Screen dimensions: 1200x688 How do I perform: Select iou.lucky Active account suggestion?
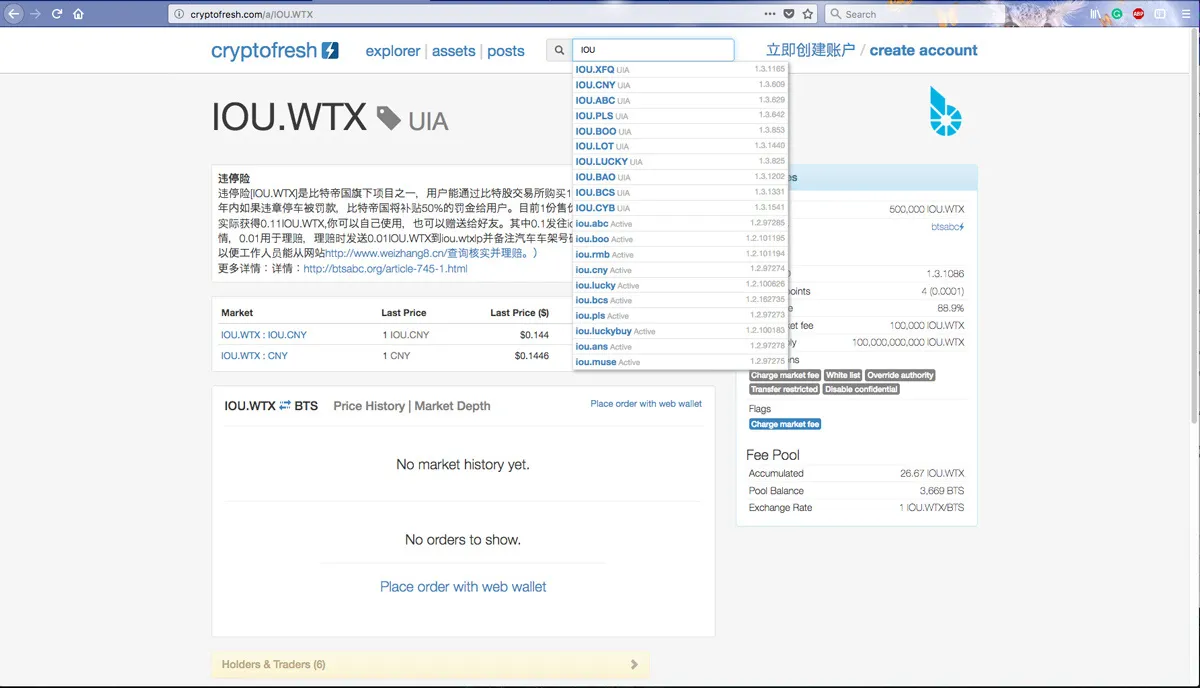click(681, 285)
